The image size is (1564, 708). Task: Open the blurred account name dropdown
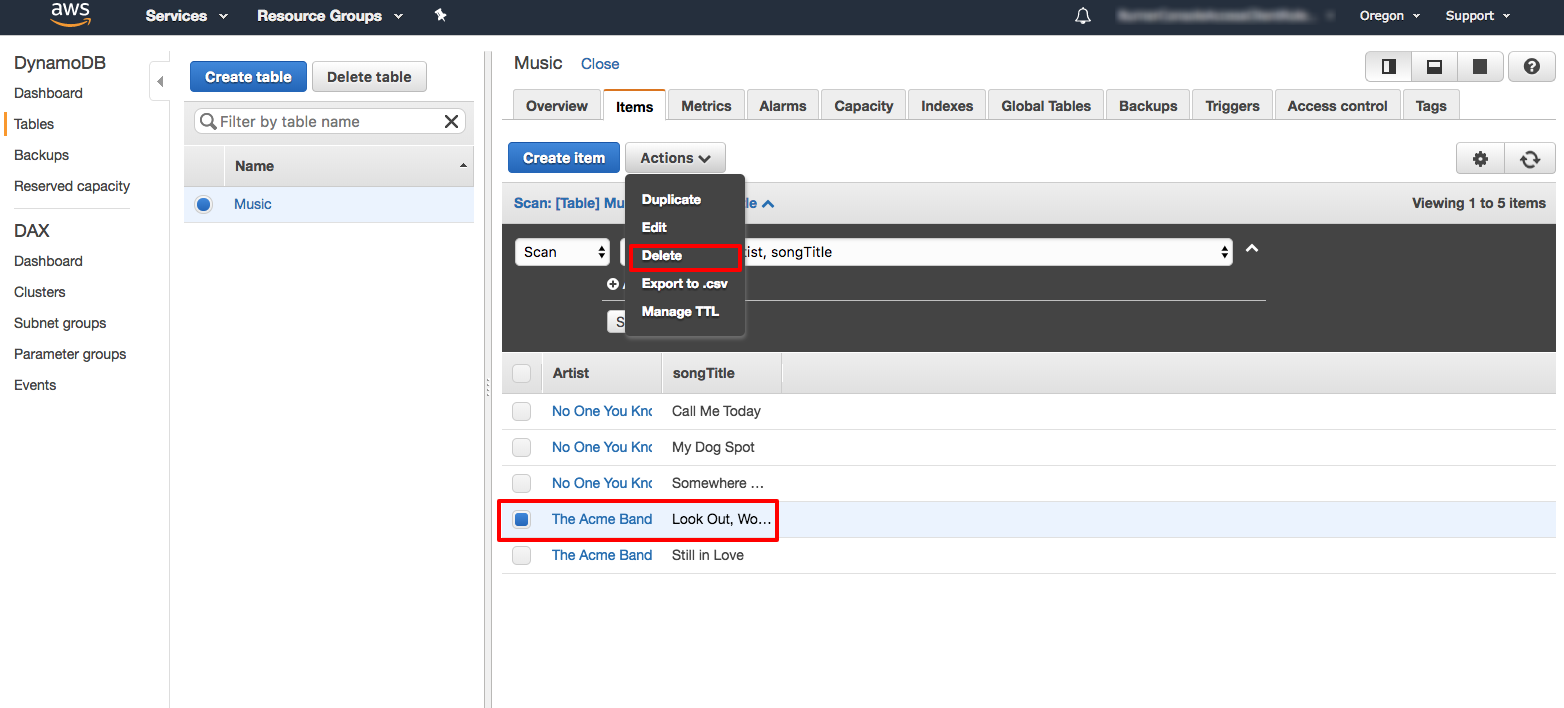coord(1226,16)
